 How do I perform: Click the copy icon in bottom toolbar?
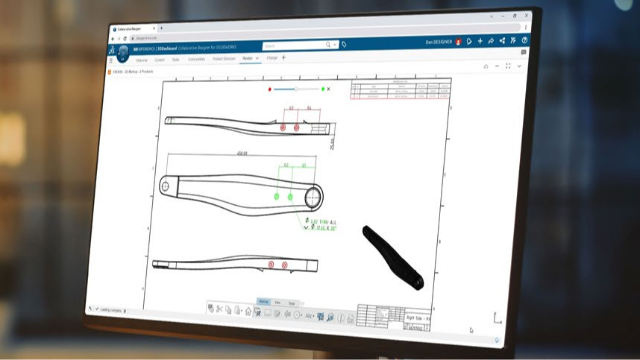click(228, 310)
